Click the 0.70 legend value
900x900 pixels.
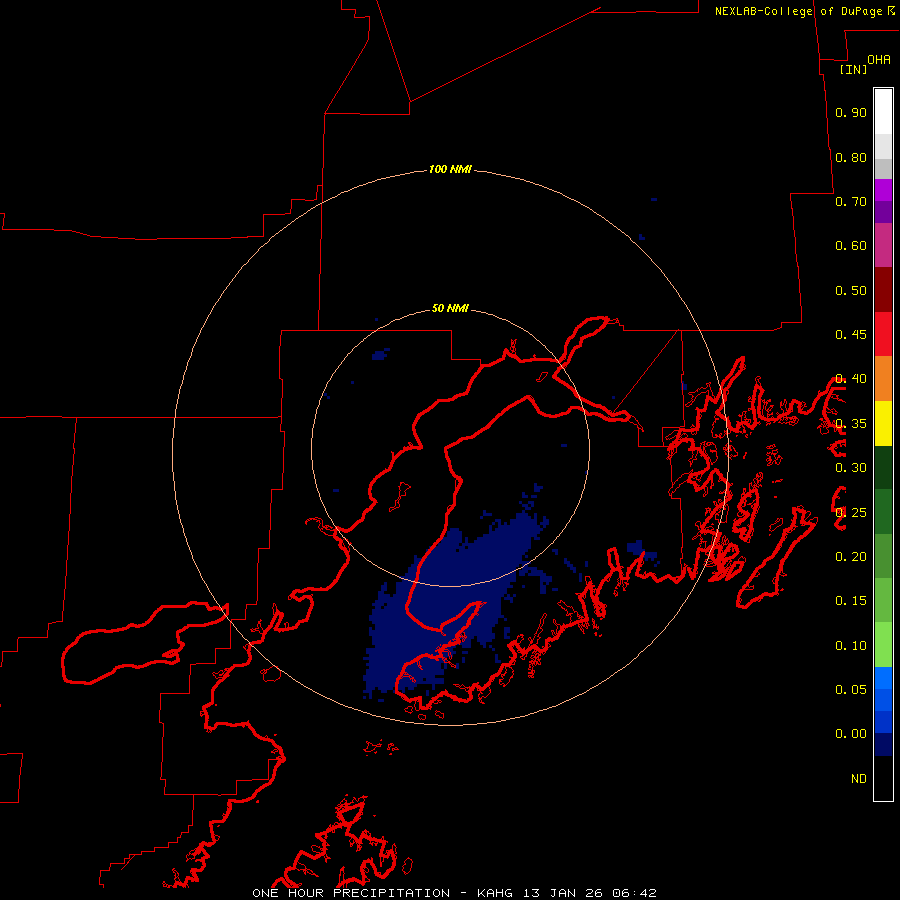click(x=851, y=201)
